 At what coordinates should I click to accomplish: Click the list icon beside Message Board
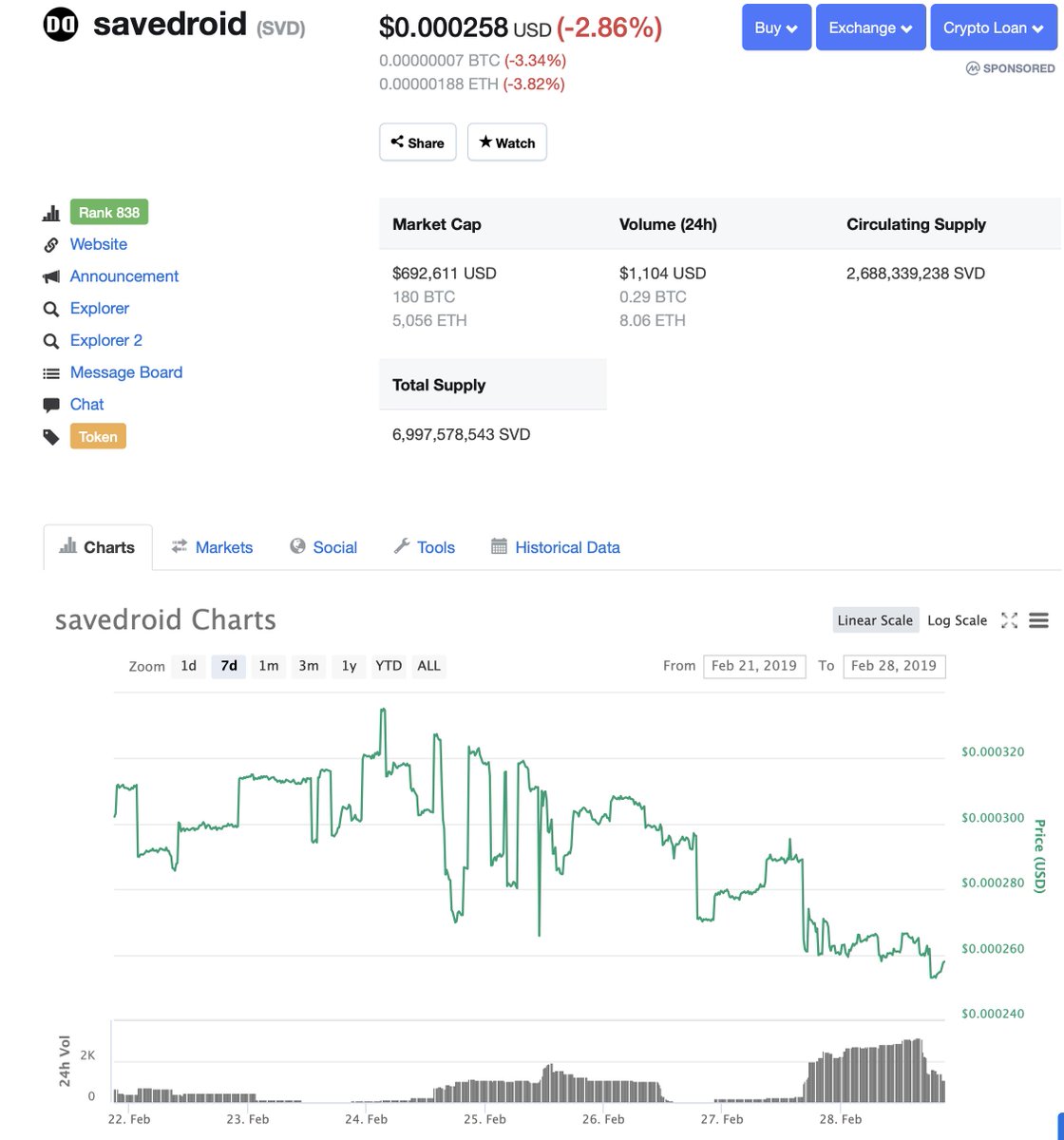pyautogui.click(x=51, y=373)
